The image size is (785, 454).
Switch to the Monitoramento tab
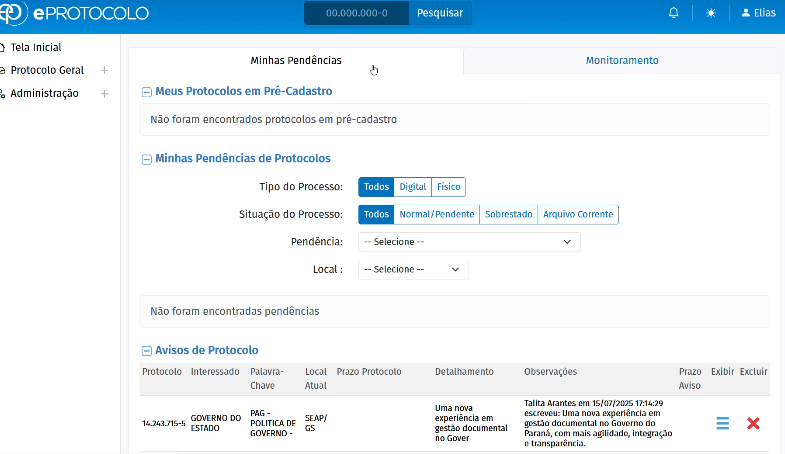622,60
